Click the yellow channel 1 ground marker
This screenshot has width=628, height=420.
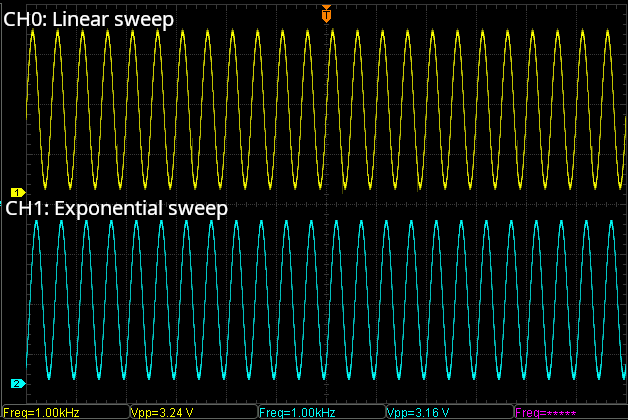click(18, 193)
